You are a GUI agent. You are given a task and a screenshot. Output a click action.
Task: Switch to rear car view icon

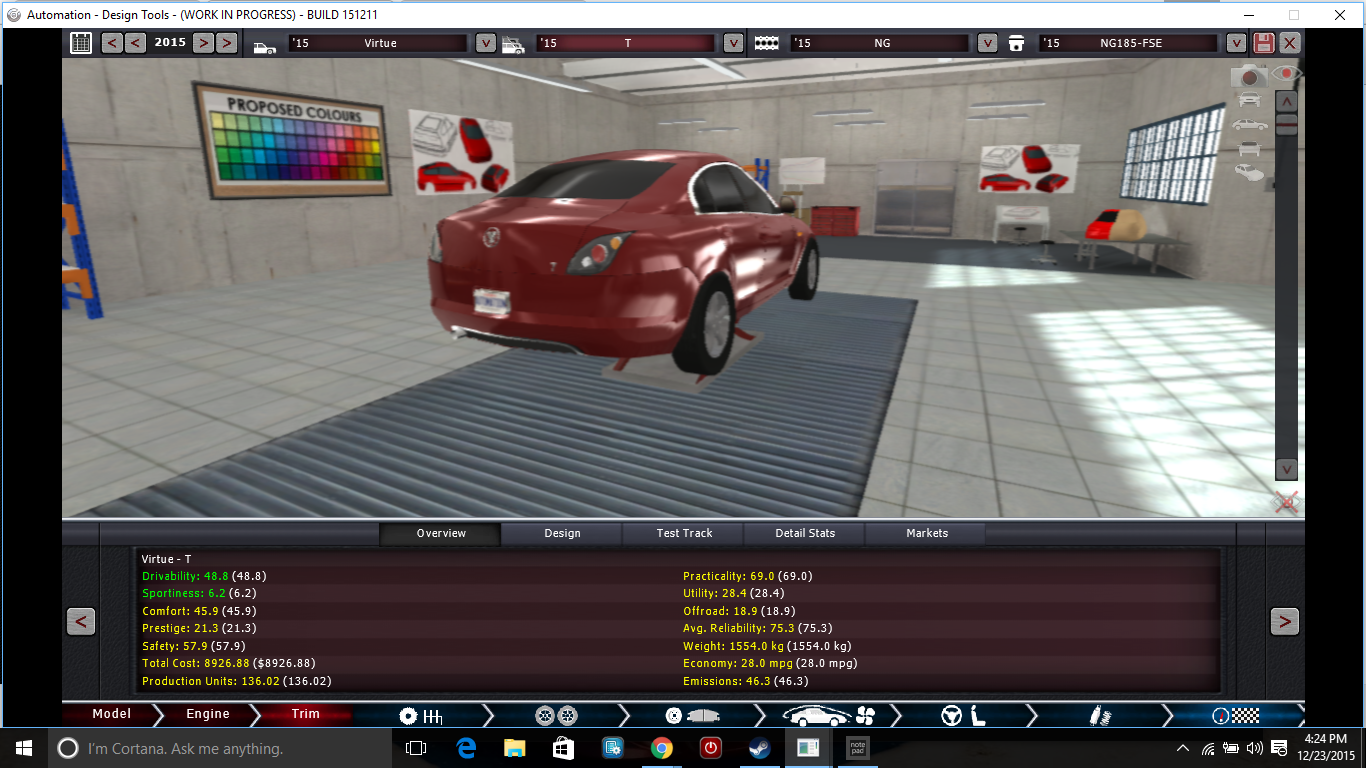point(1249,149)
